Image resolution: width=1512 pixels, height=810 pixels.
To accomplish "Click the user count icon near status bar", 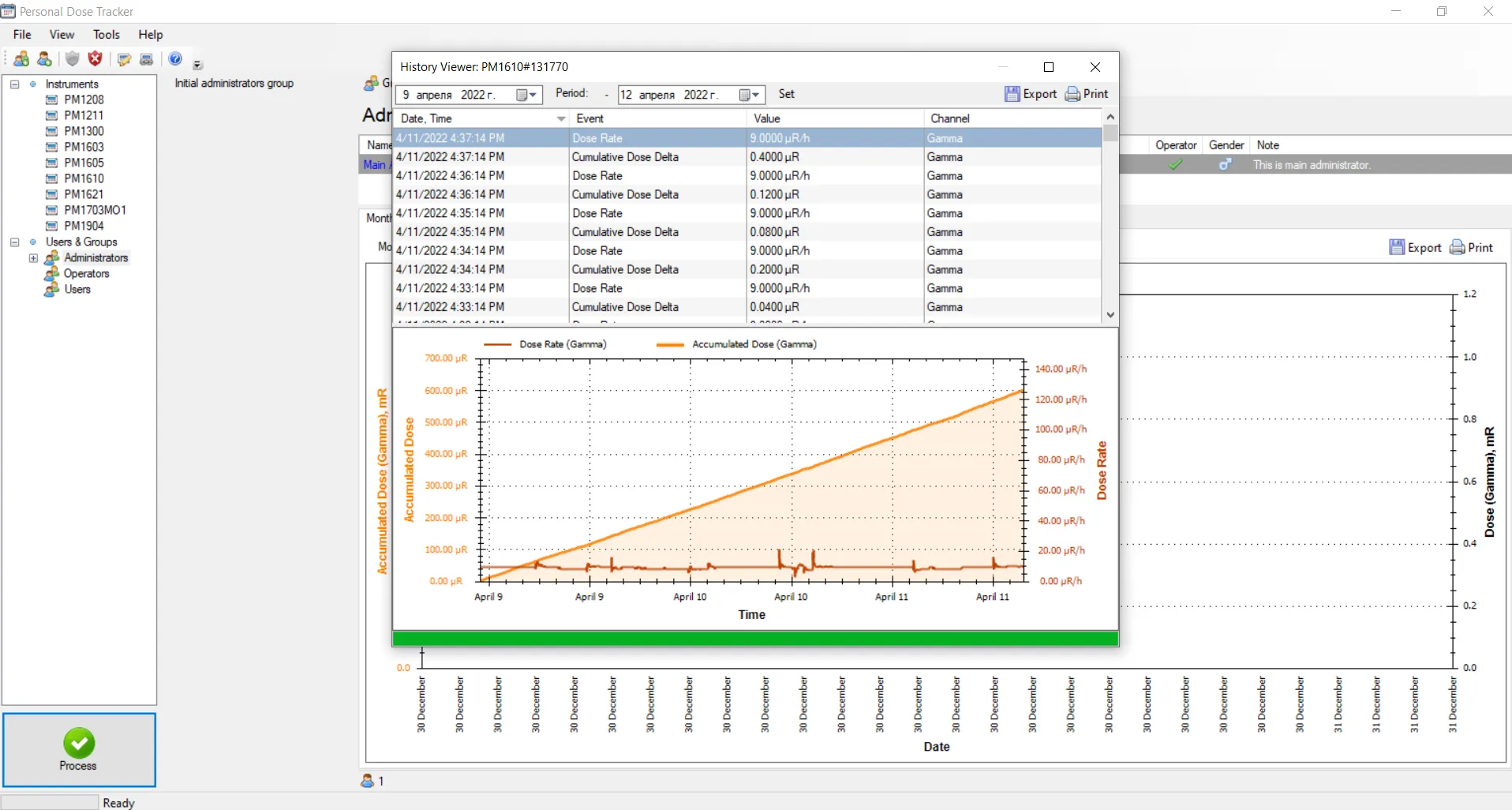I will [367, 781].
